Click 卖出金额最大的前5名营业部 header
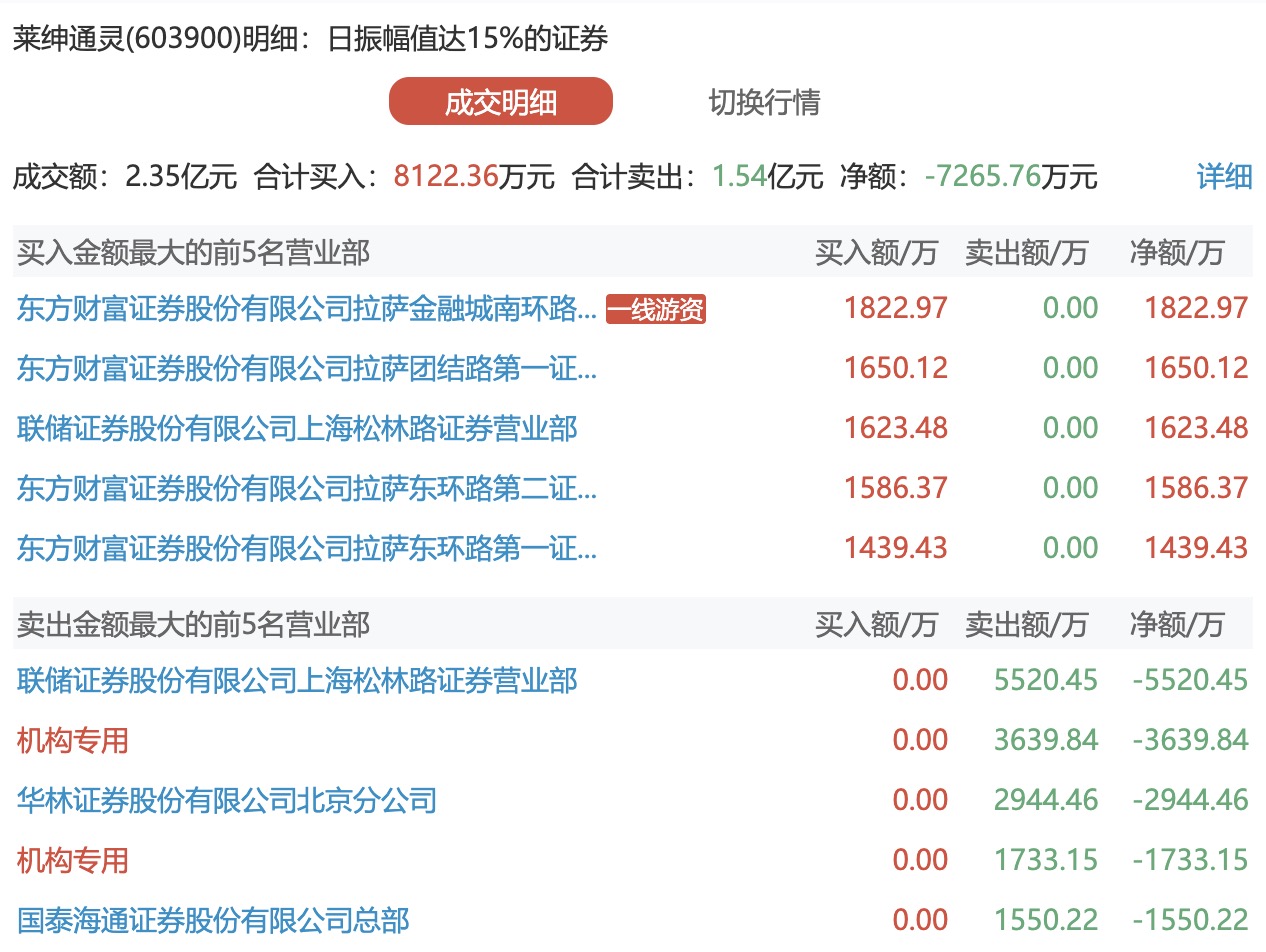The width and height of the screenshot is (1266, 952). 194,625
